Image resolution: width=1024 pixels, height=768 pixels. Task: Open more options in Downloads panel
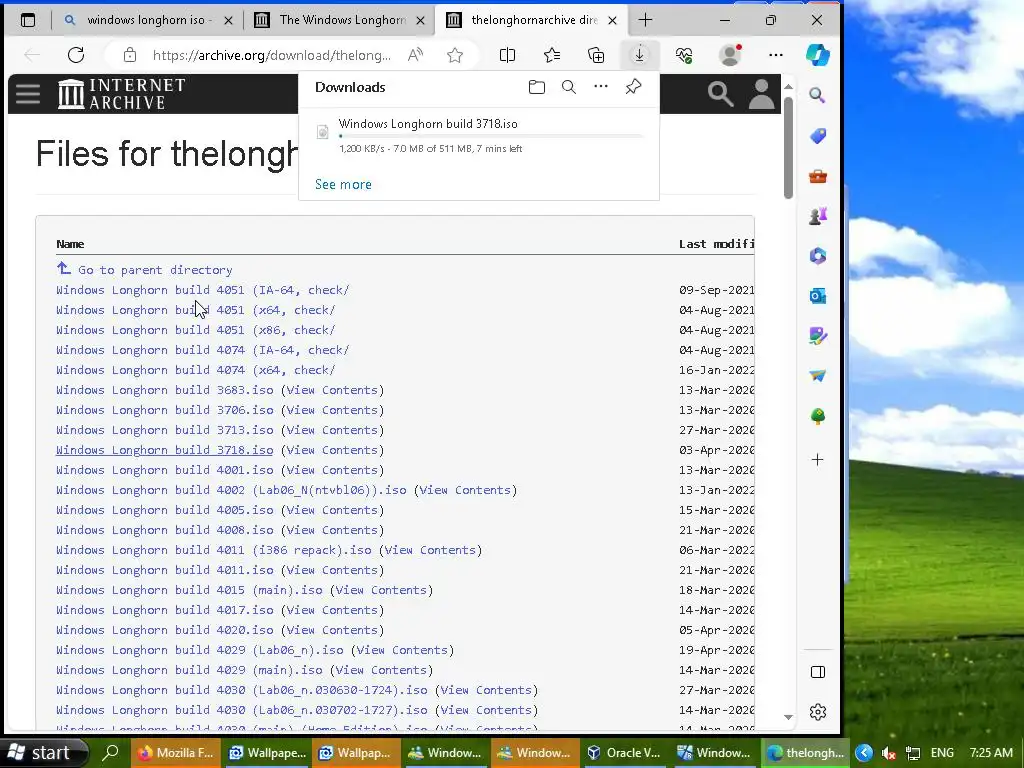(x=601, y=86)
